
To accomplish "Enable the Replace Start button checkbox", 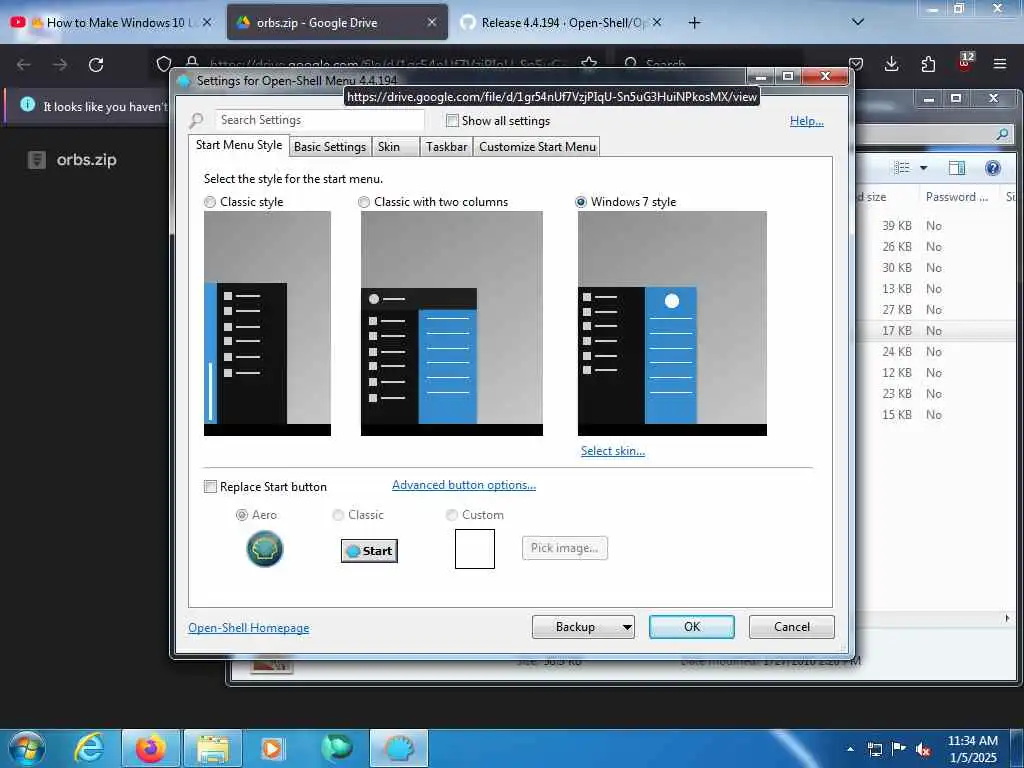I will coord(210,487).
